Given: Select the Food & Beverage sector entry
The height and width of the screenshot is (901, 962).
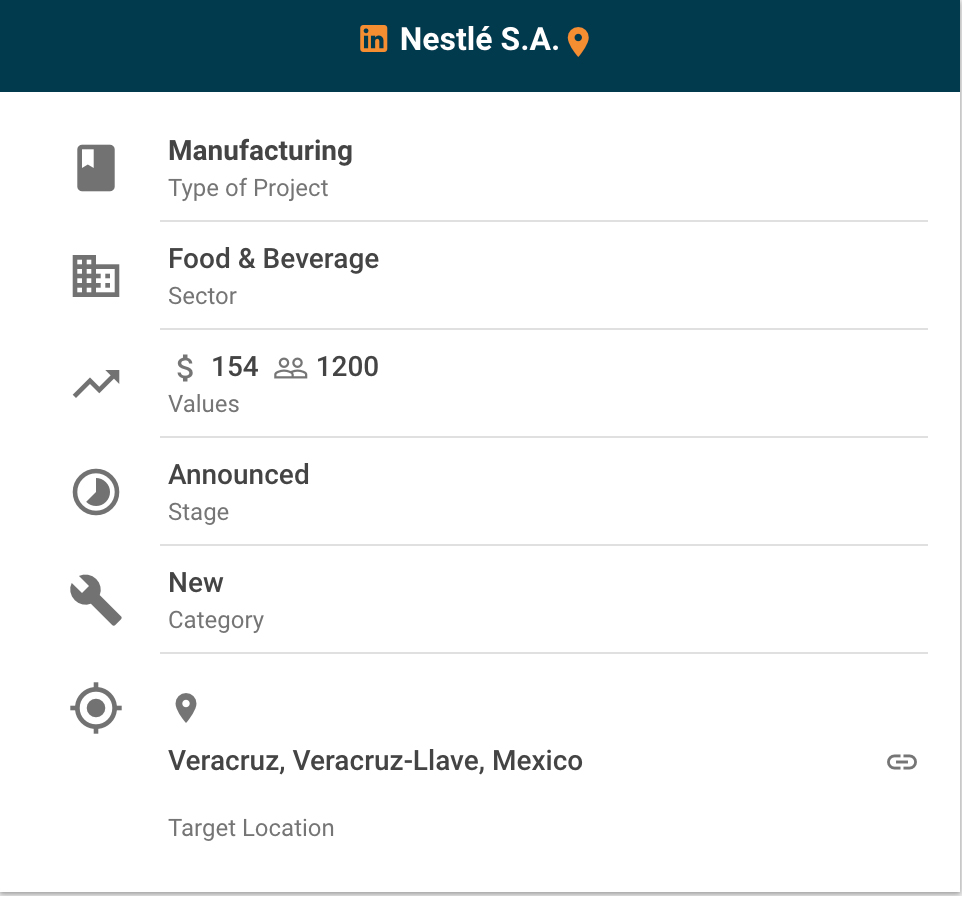Looking at the screenshot, I should [x=273, y=259].
